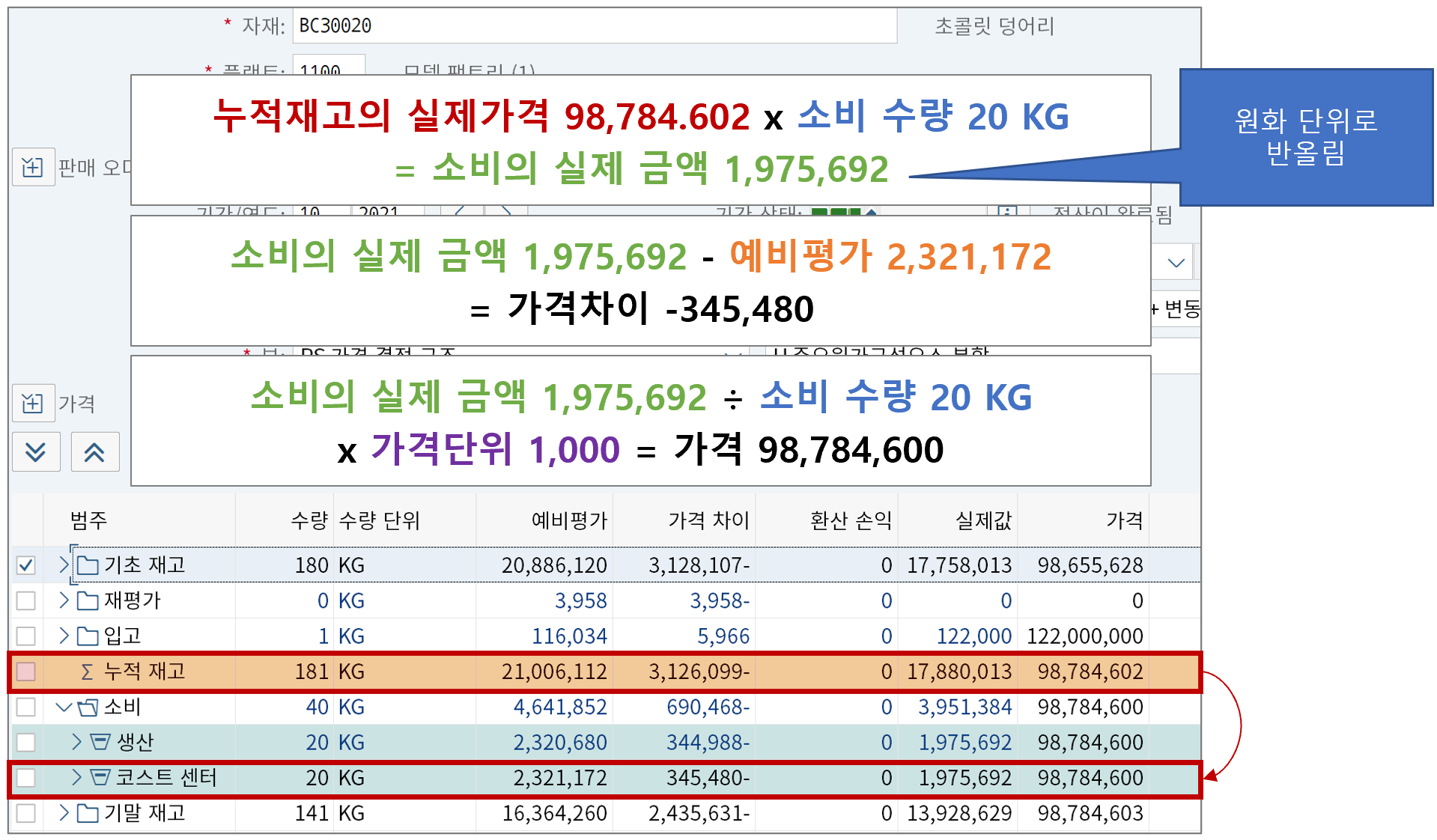Click the 소비 실제값 3,951,384
Viewport: 1437px width, 840px height.
965,707
